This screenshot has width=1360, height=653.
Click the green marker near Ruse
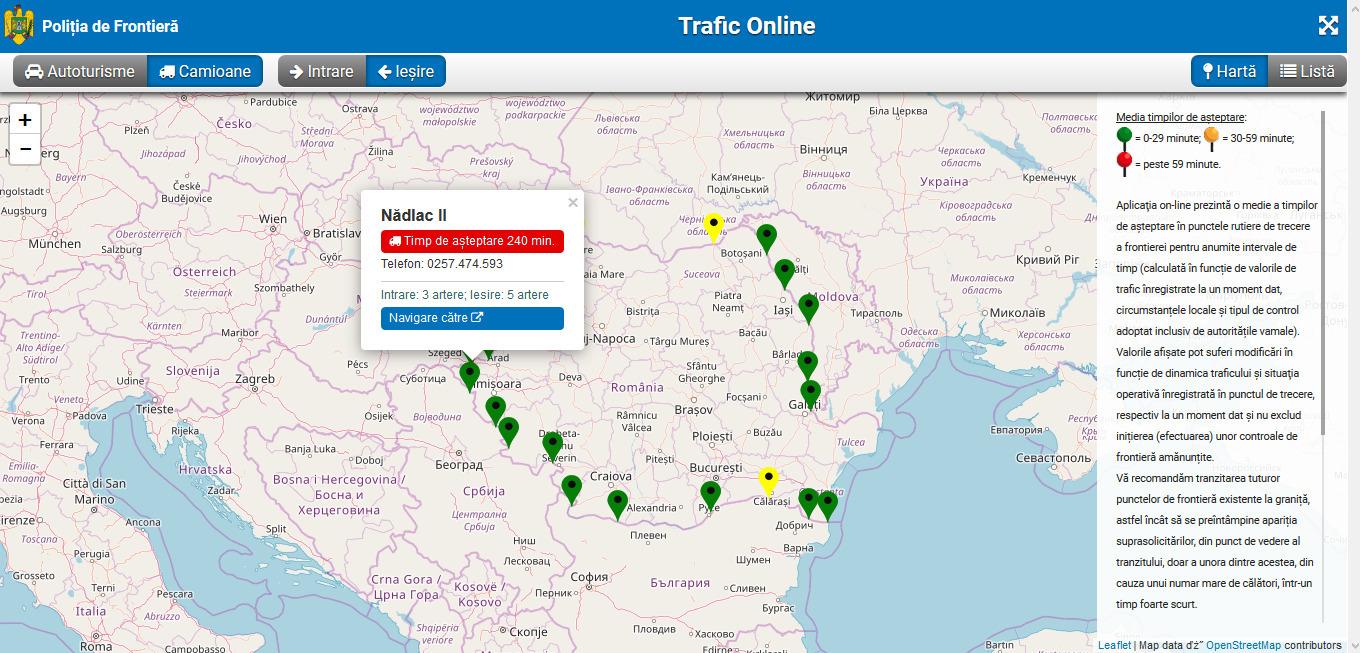pyautogui.click(x=710, y=494)
